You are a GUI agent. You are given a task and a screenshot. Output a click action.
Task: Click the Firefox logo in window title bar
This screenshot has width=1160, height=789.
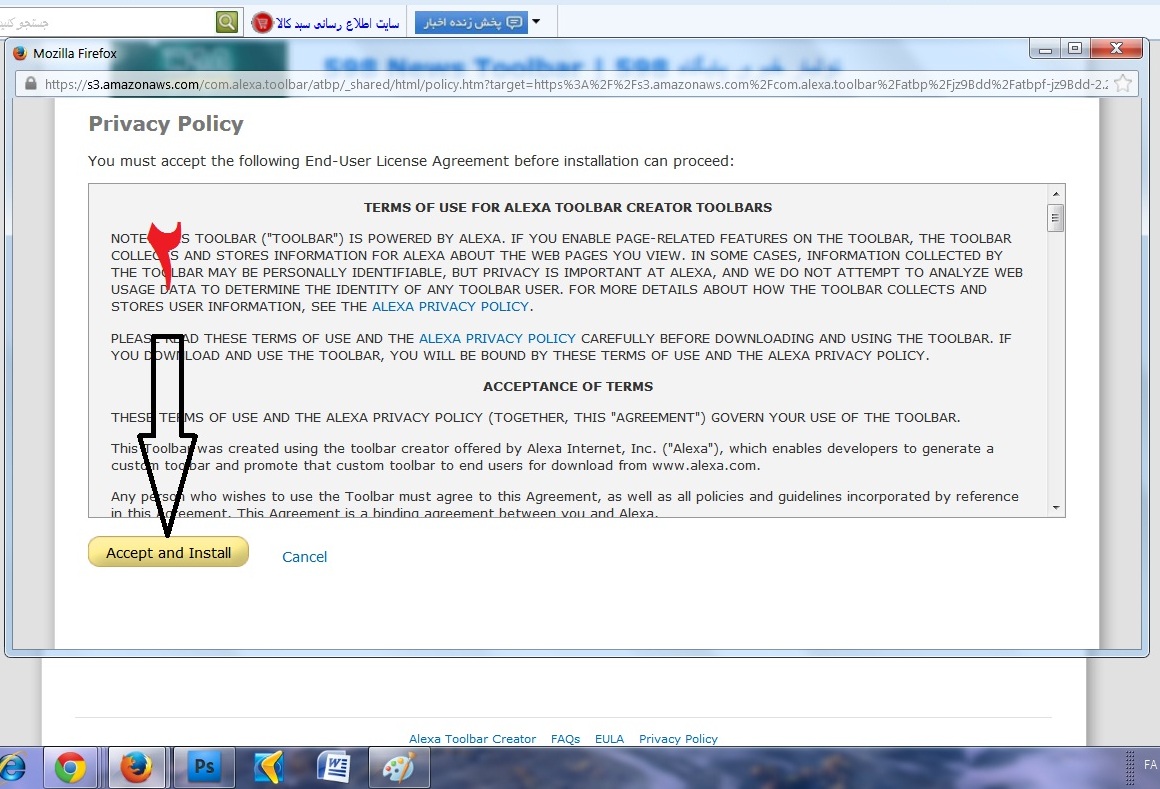[20, 53]
